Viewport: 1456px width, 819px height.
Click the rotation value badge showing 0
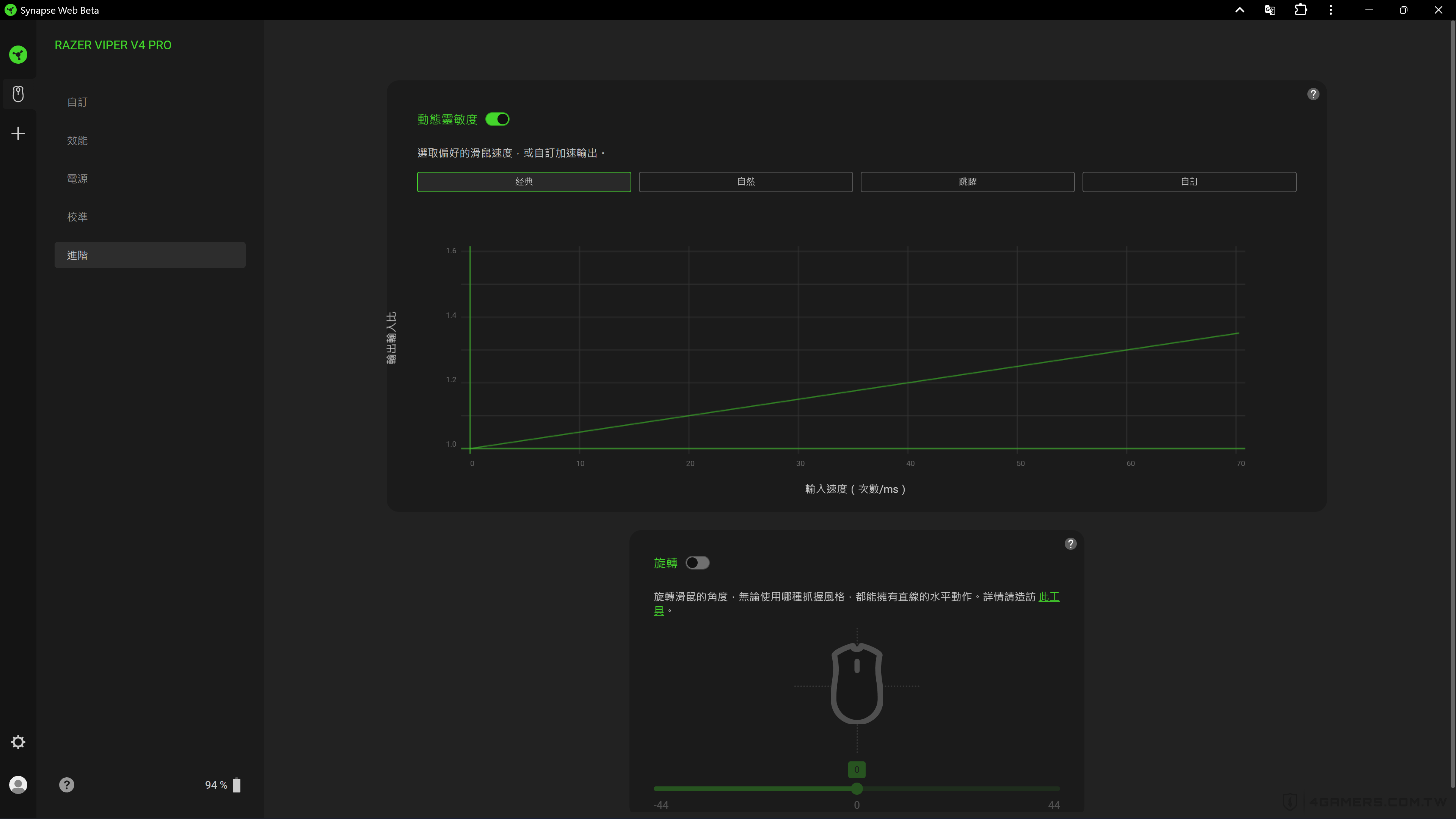857,769
